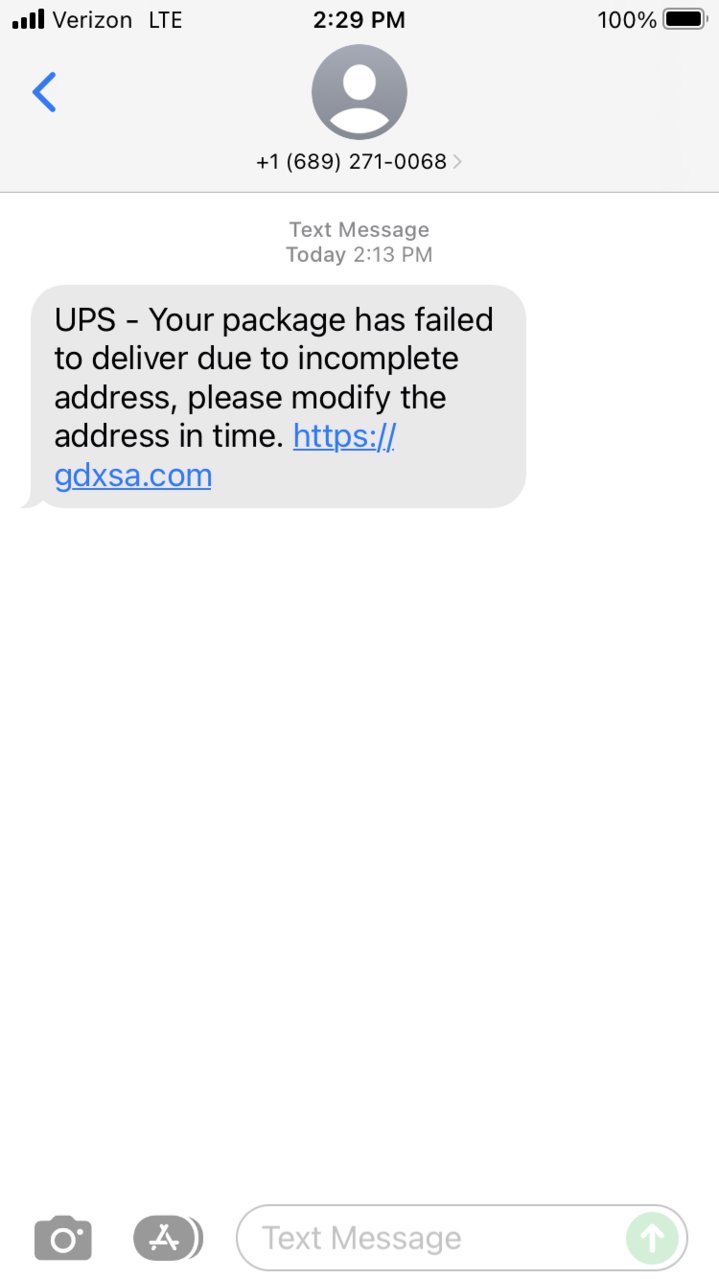Image resolution: width=719 pixels, height=1279 pixels.
Task: Tap the blue back arrow
Action: point(44,92)
